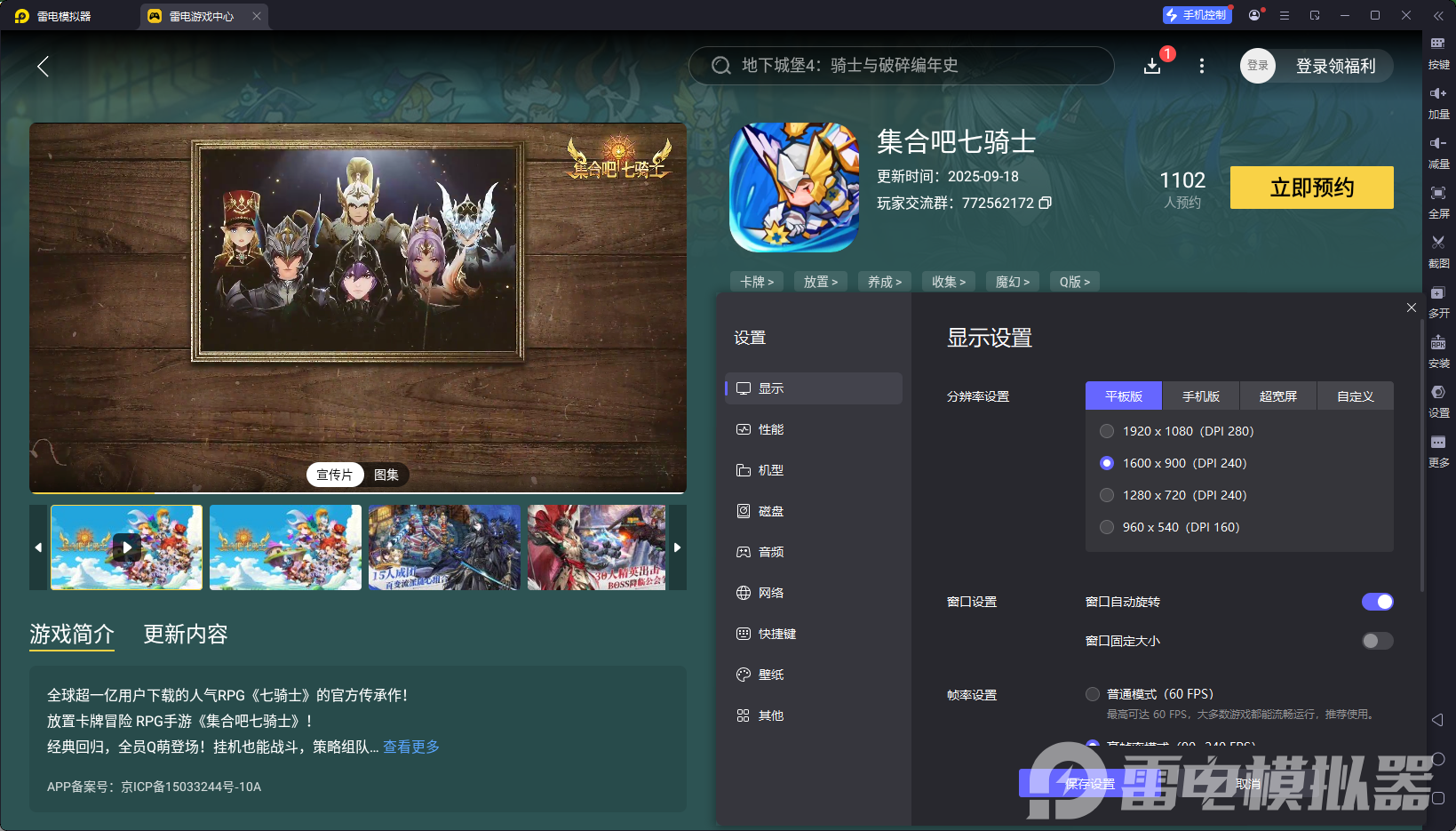Open the 快捷键 settings section

coord(814,634)
